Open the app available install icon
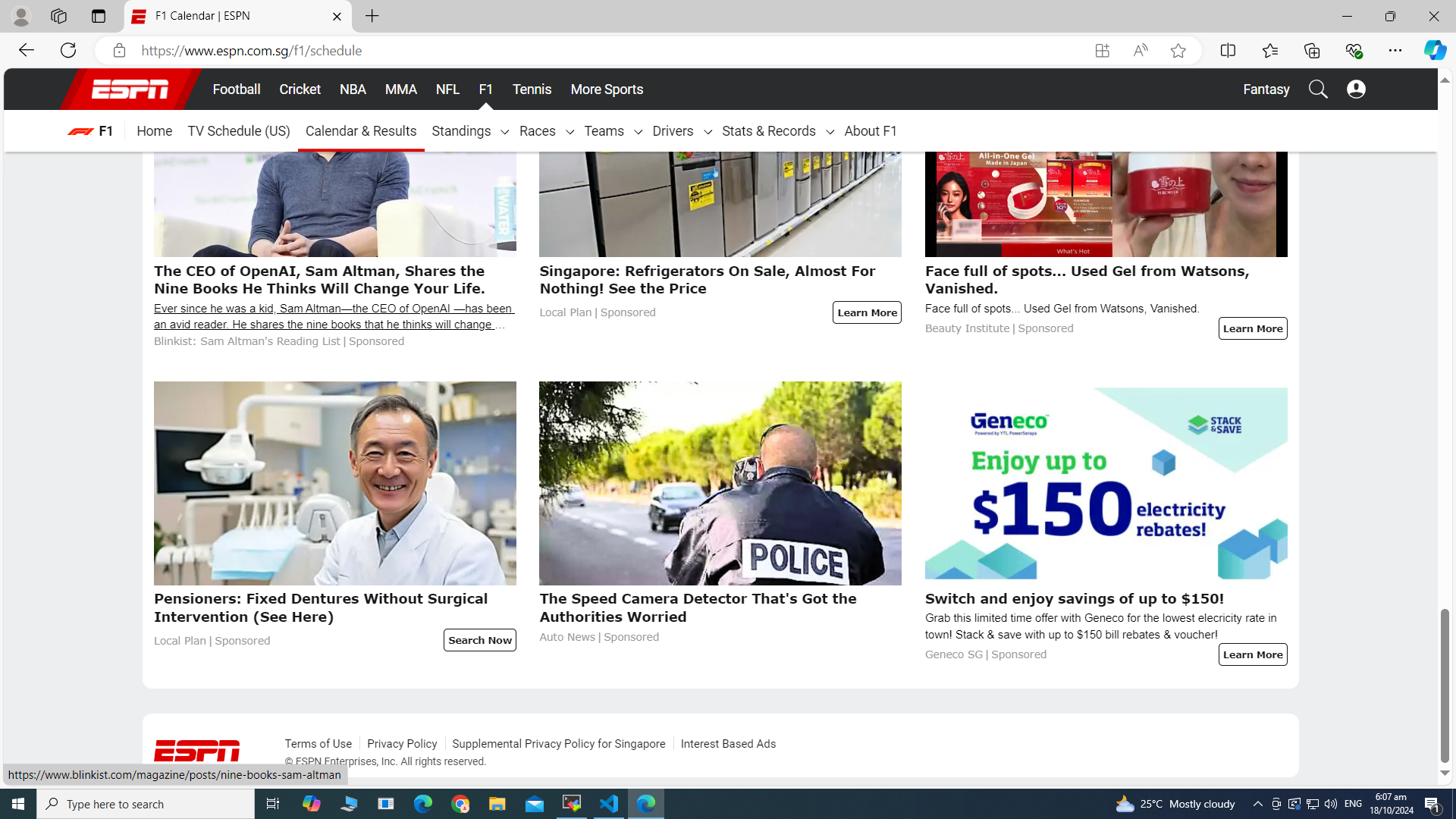1456x819 pixels. (x=1102, y=51)
